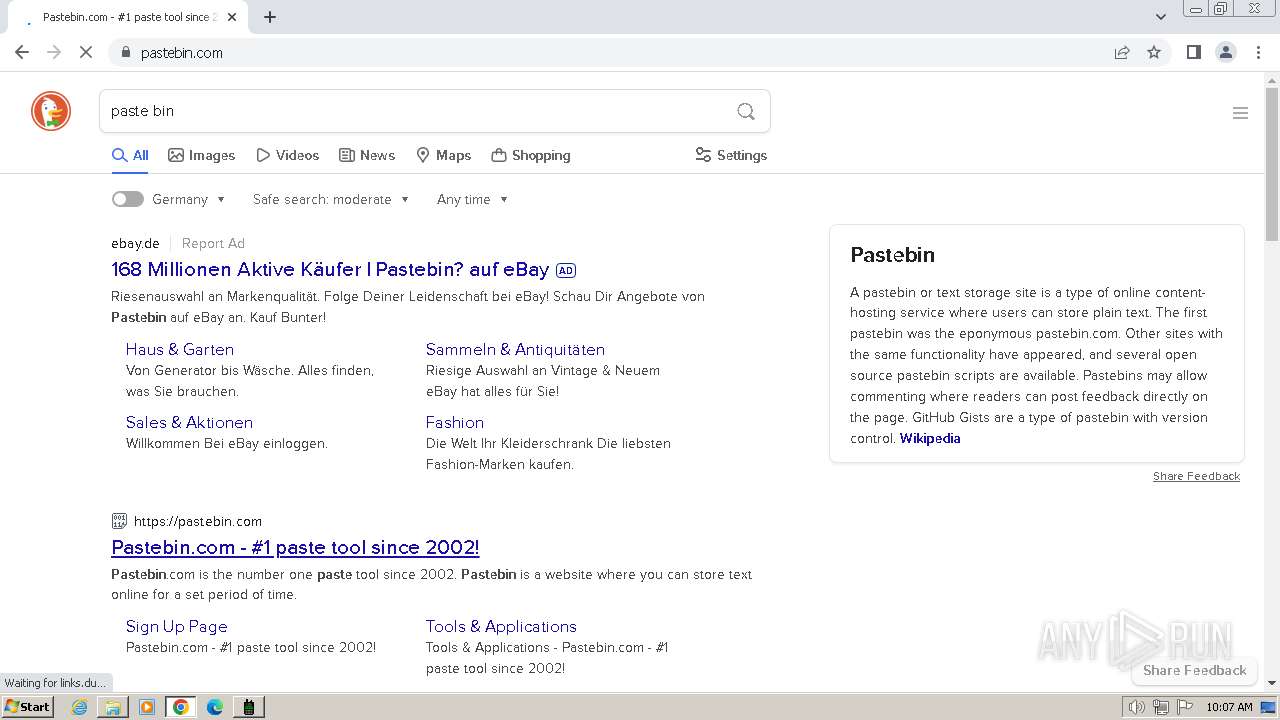Click the floating Share Feedback button

click(1194, 671)
